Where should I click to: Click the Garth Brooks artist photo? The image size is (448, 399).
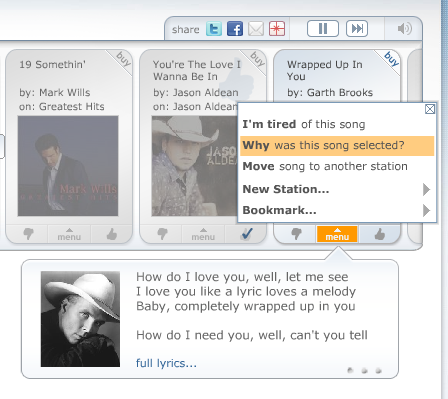(x=80, y=319)
